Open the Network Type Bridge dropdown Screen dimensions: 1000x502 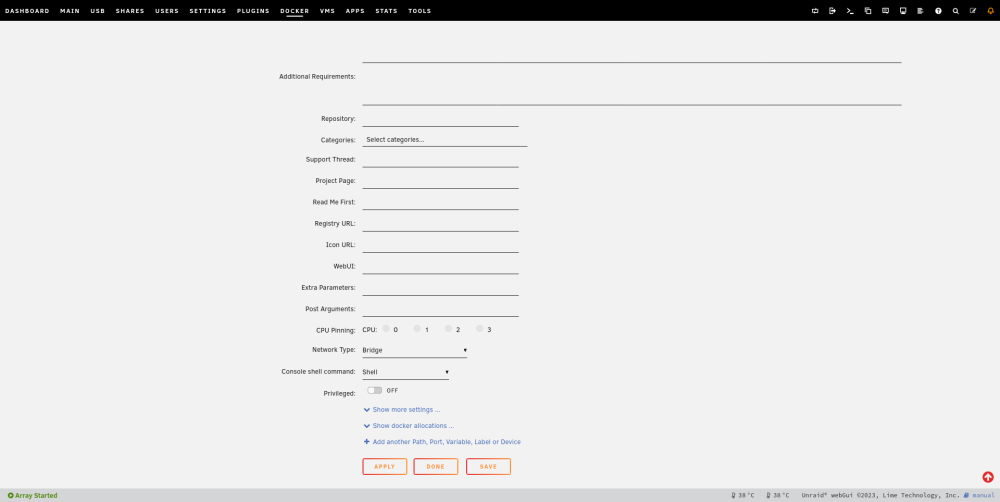coord(415,350)
